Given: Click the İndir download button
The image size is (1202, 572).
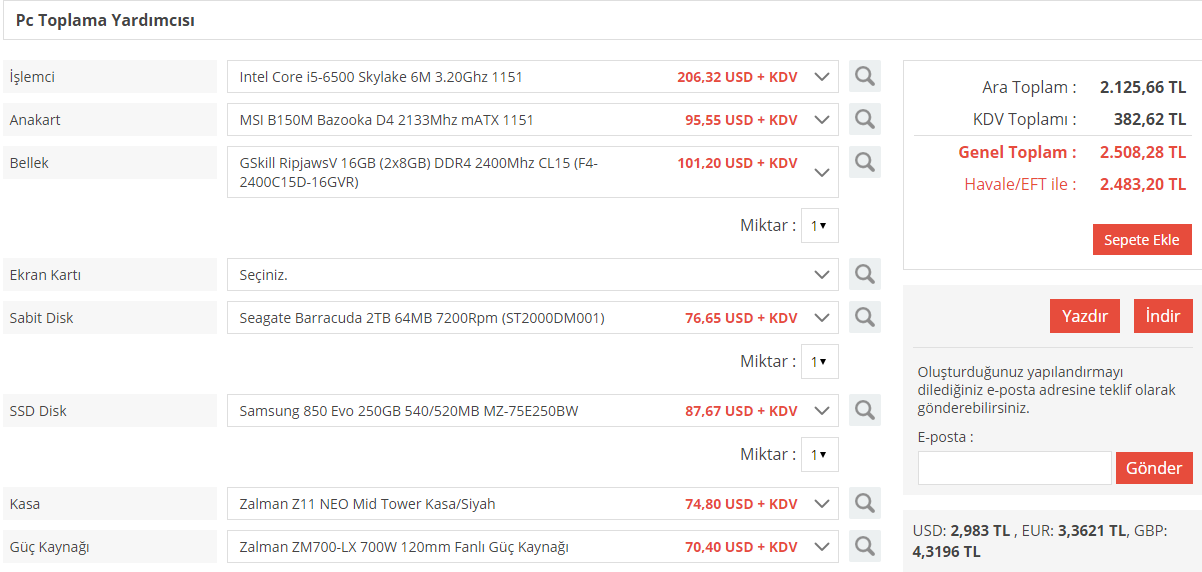Looking at the screenshot, I should tap(1163, 316).
